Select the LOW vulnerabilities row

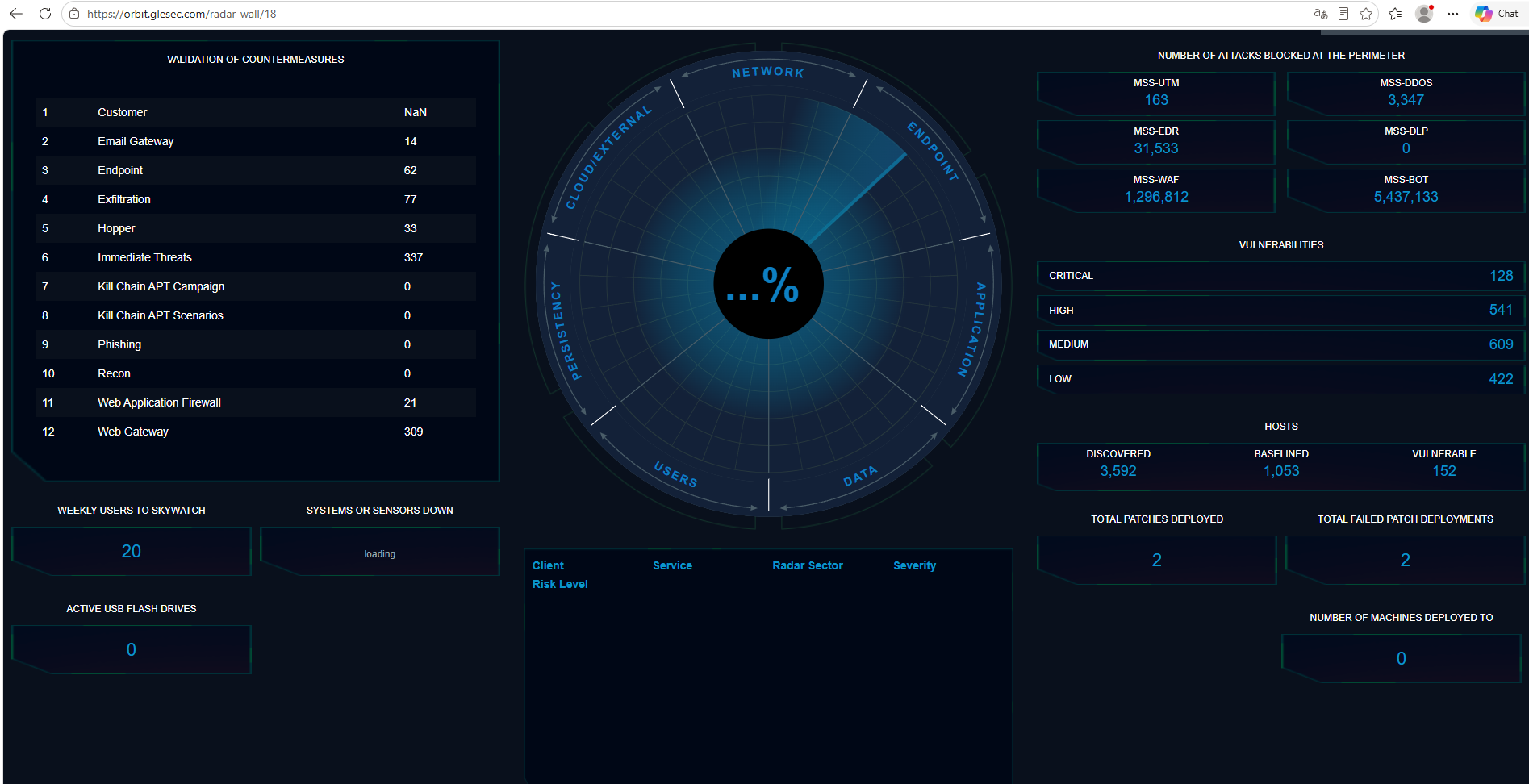(1281, 379)
